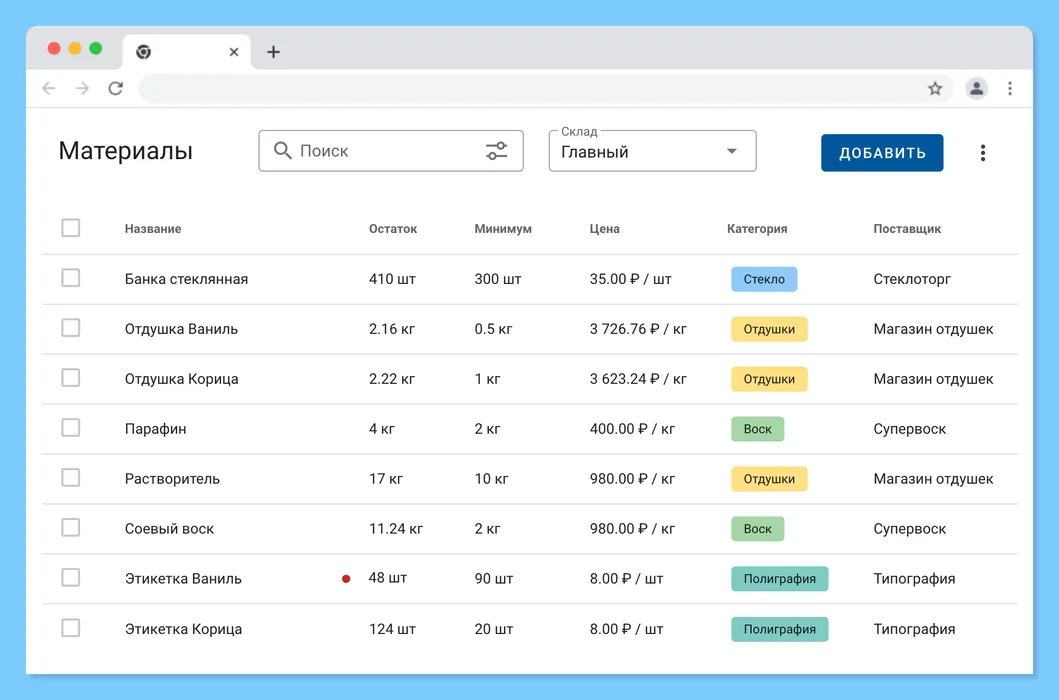
Task: Click the magnifier icon in Поиск field
Action: (x=282, y=150)
